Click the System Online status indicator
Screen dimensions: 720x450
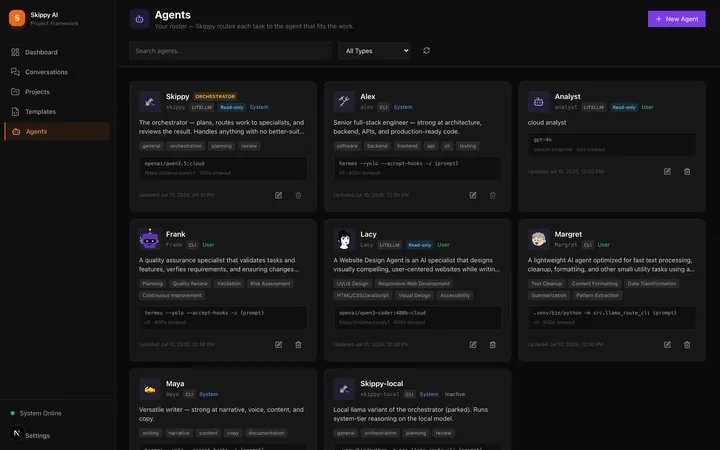point(36,413)
